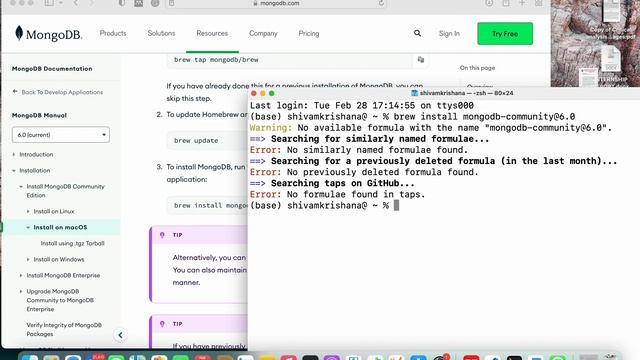640x360 pixels.
Task: Collapse the Install on macOS item
Action: coord(28,227)
